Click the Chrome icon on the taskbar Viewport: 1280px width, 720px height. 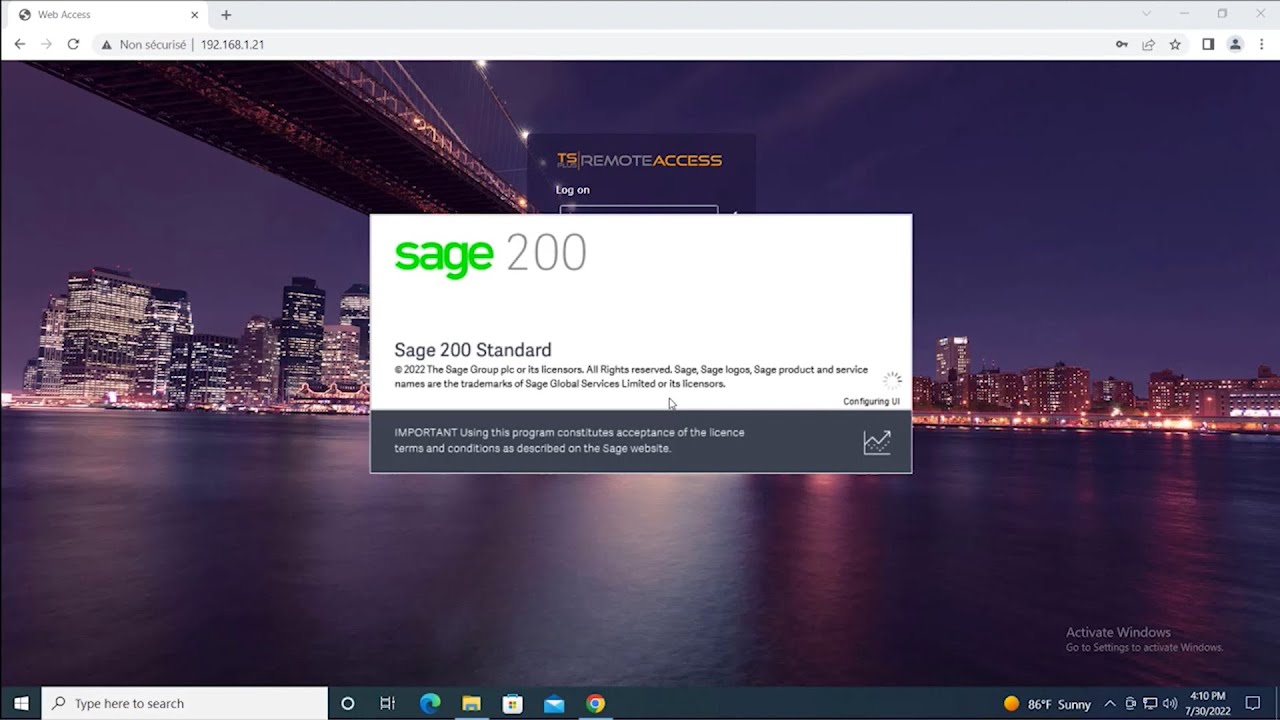[x=595, y=703]
